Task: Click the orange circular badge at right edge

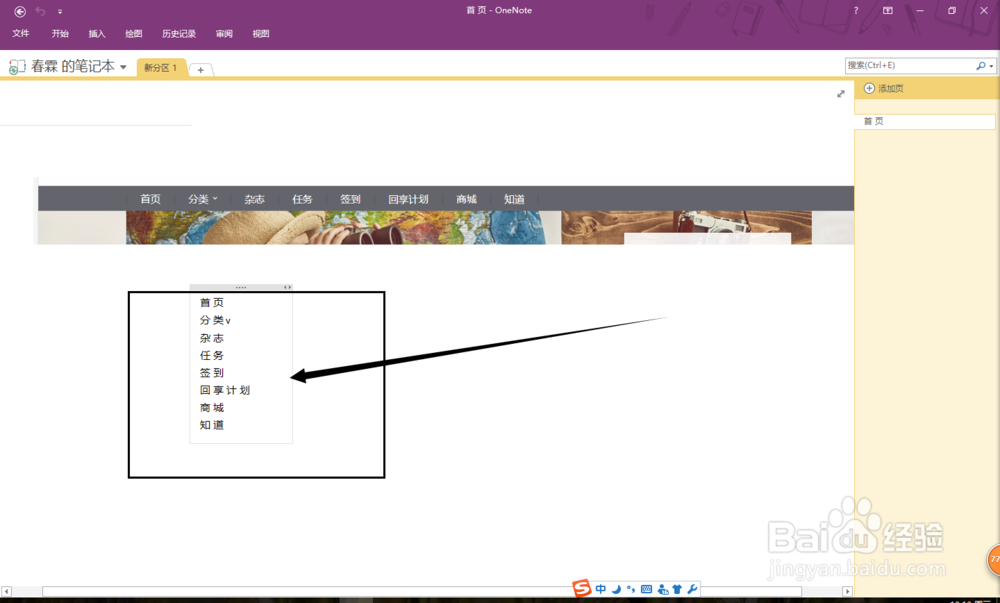Action: [x=994, y=560]
